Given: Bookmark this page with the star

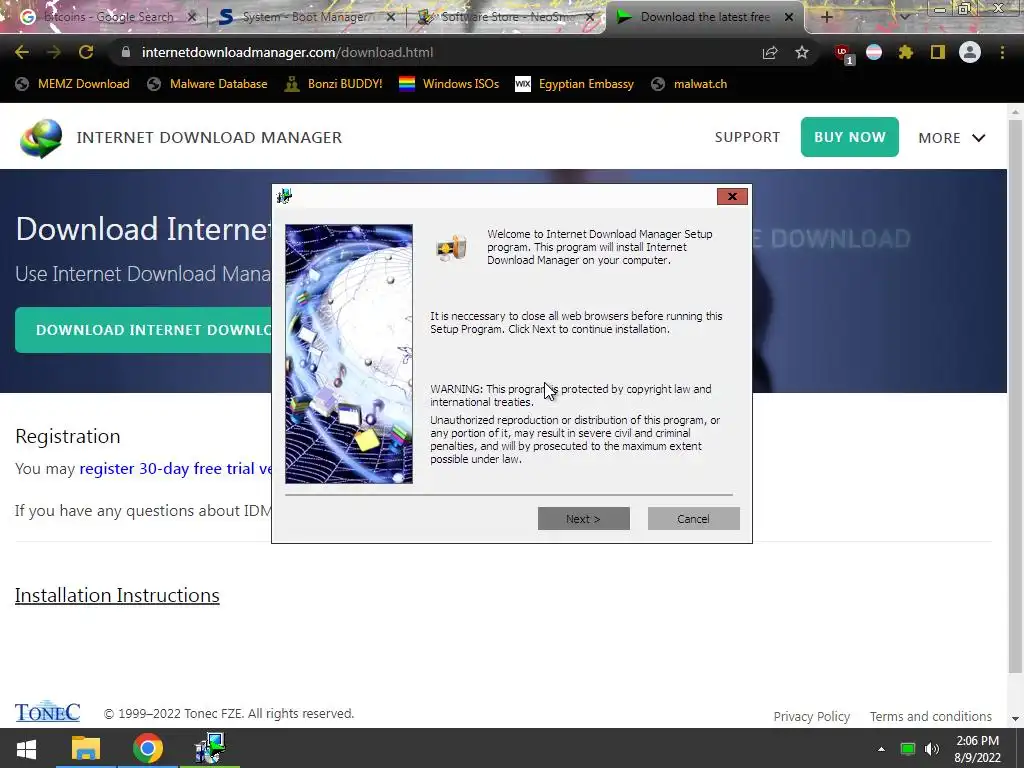Looking at the screenshot, I should click(x=802, y=52).
